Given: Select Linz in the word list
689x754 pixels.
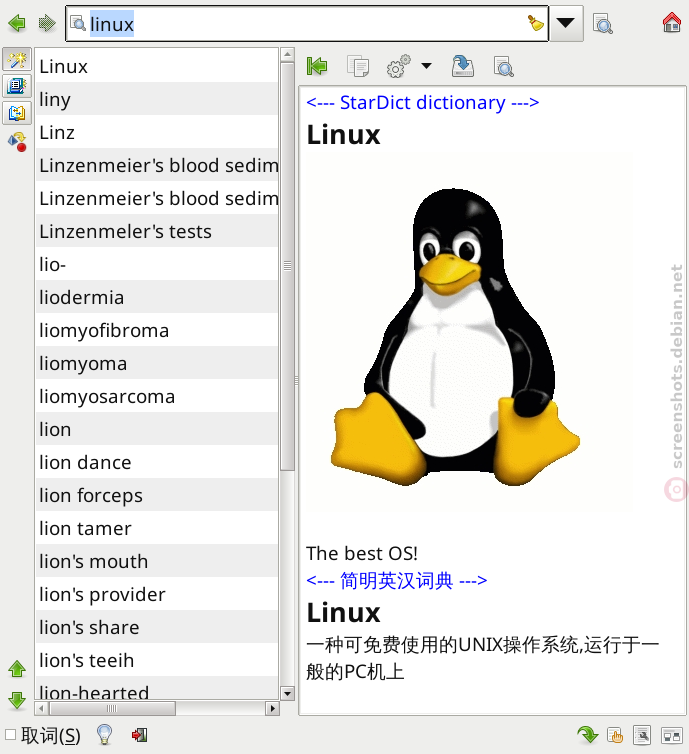Looking at the screenshot, I should click(157, 132).
